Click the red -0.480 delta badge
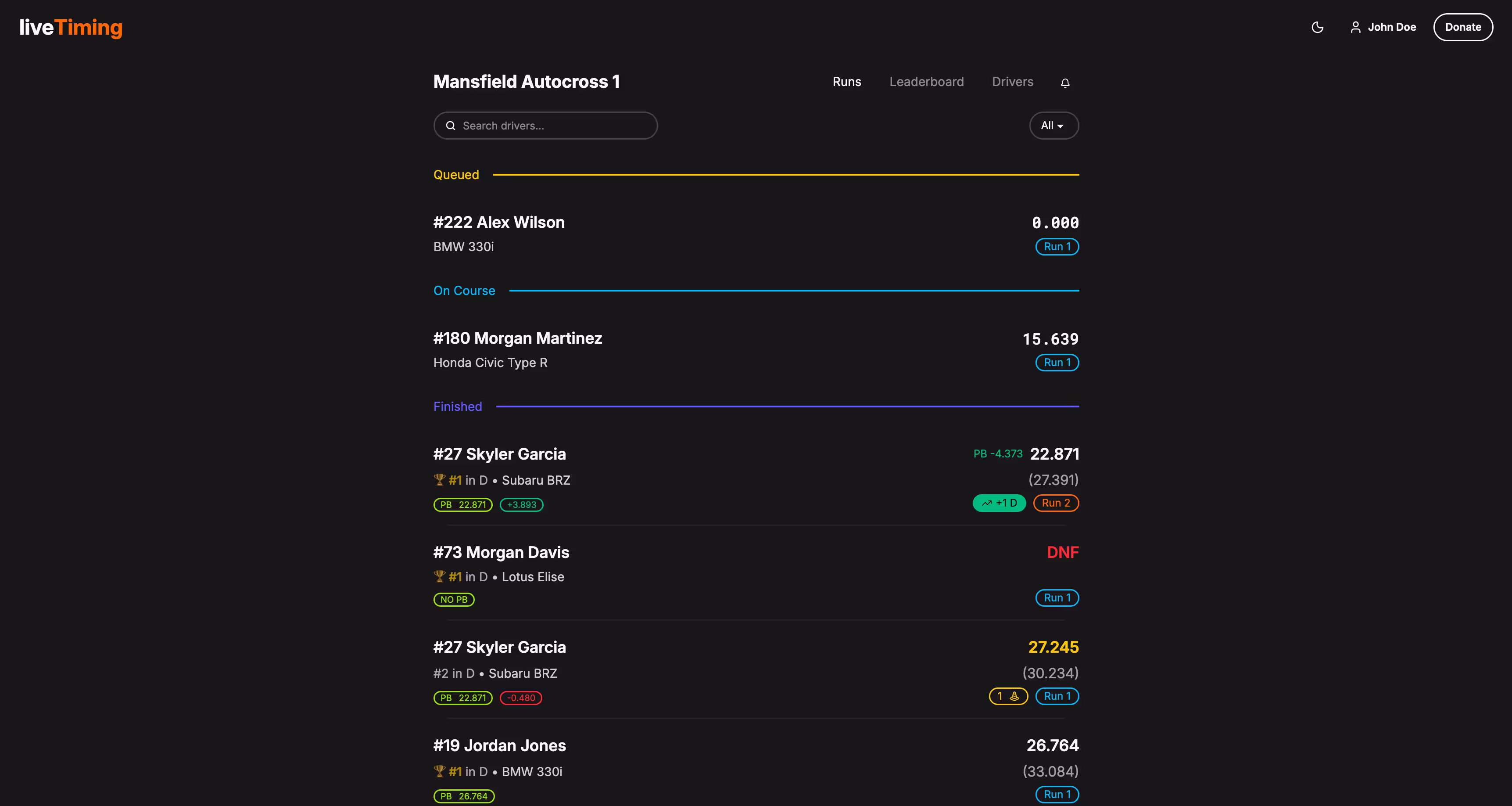The width and height of the screenshot is (1512, 806). (x=521, y=698)
